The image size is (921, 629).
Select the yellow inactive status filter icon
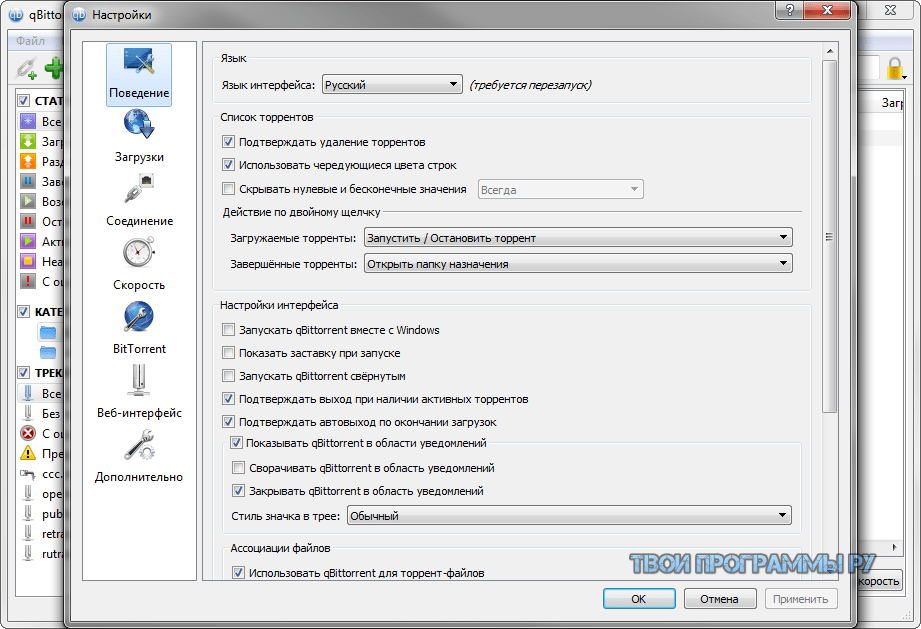point(28,261)
